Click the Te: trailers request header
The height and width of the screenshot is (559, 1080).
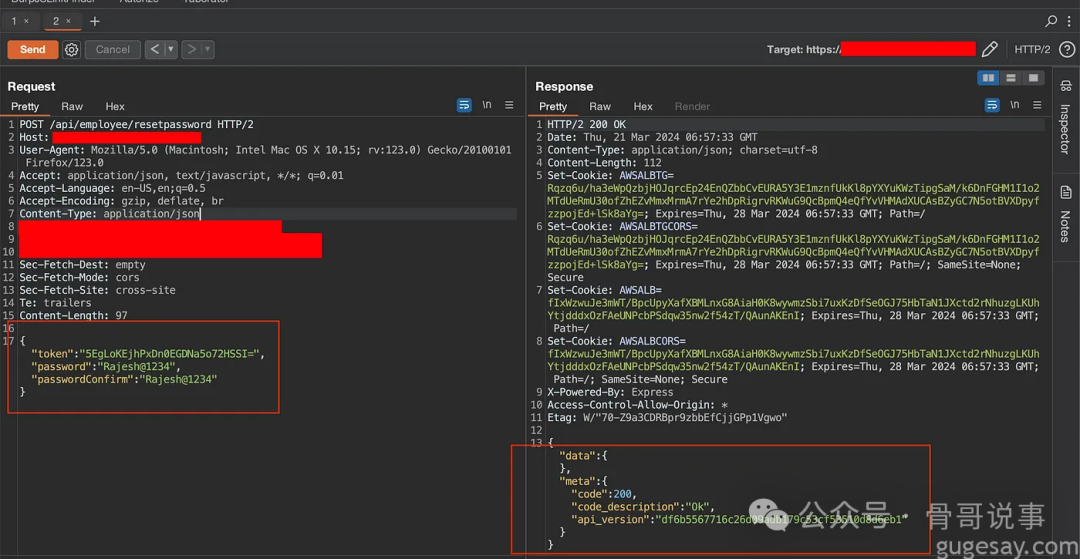point(55,303)
